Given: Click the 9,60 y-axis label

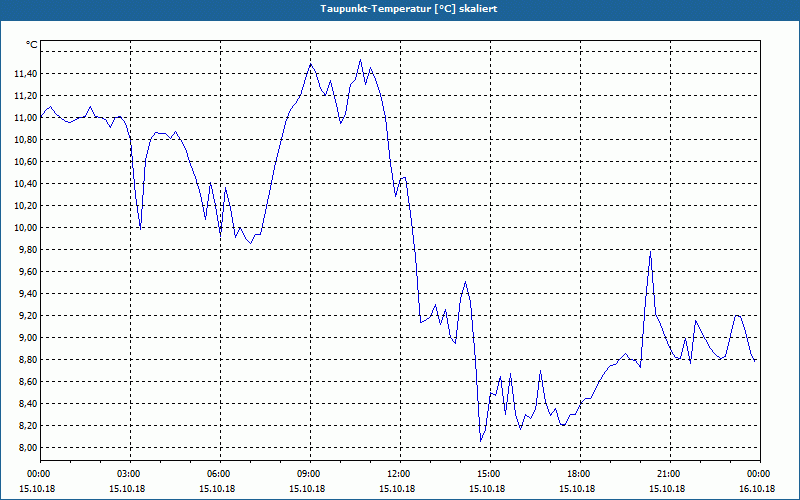Looking at the screenshot, I should [28, 271].
